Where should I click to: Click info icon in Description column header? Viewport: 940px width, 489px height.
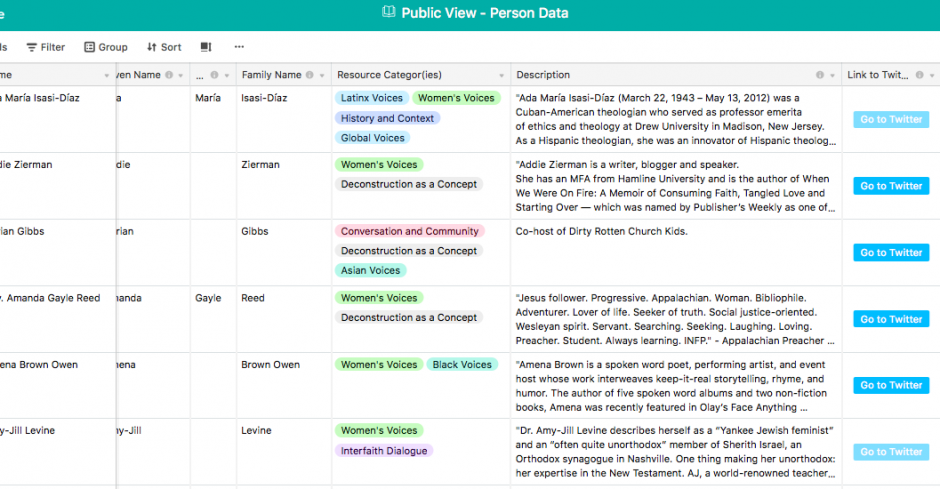click(820, 75)
